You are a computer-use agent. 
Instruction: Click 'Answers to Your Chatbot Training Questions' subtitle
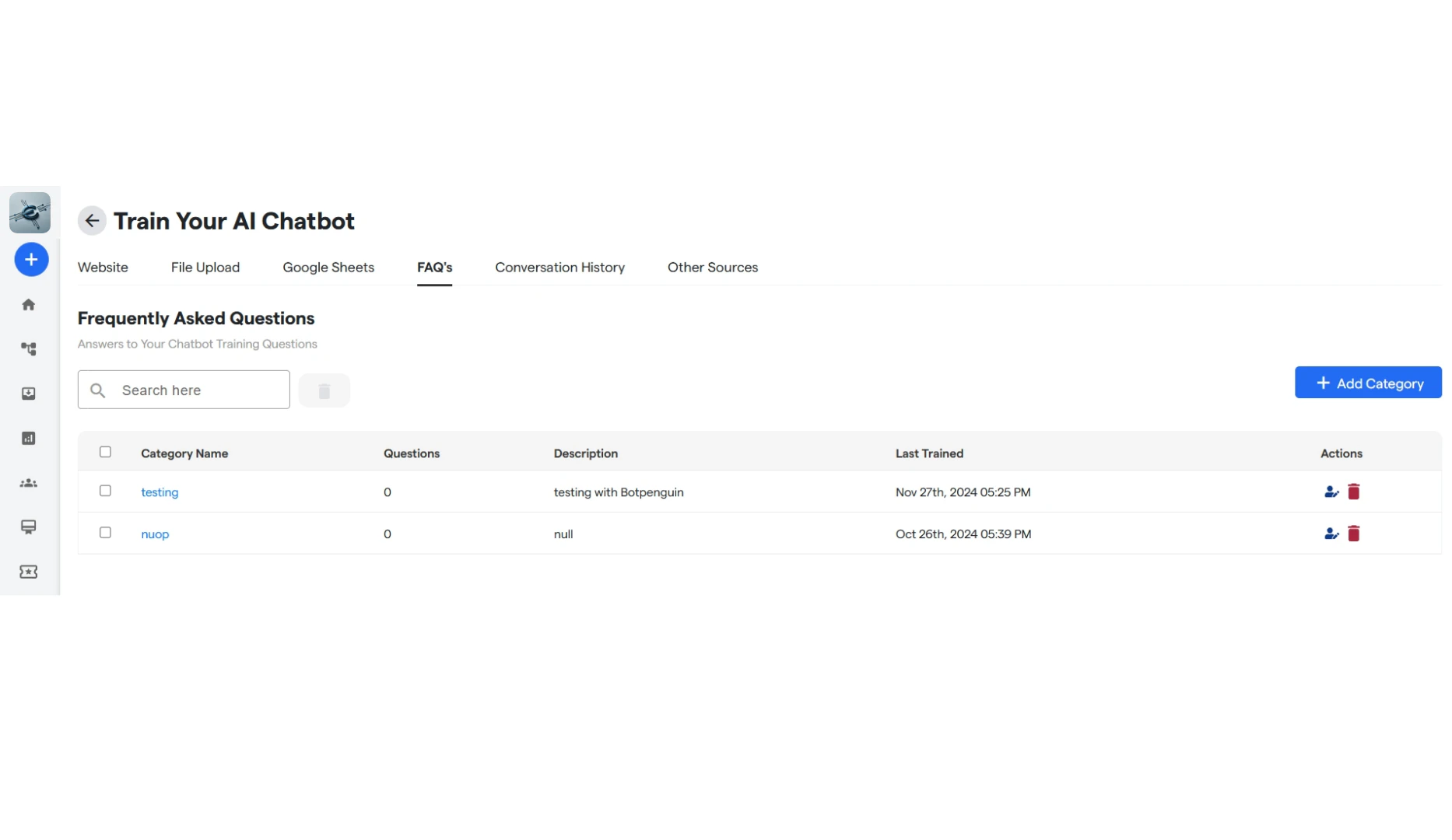(198, 344)
